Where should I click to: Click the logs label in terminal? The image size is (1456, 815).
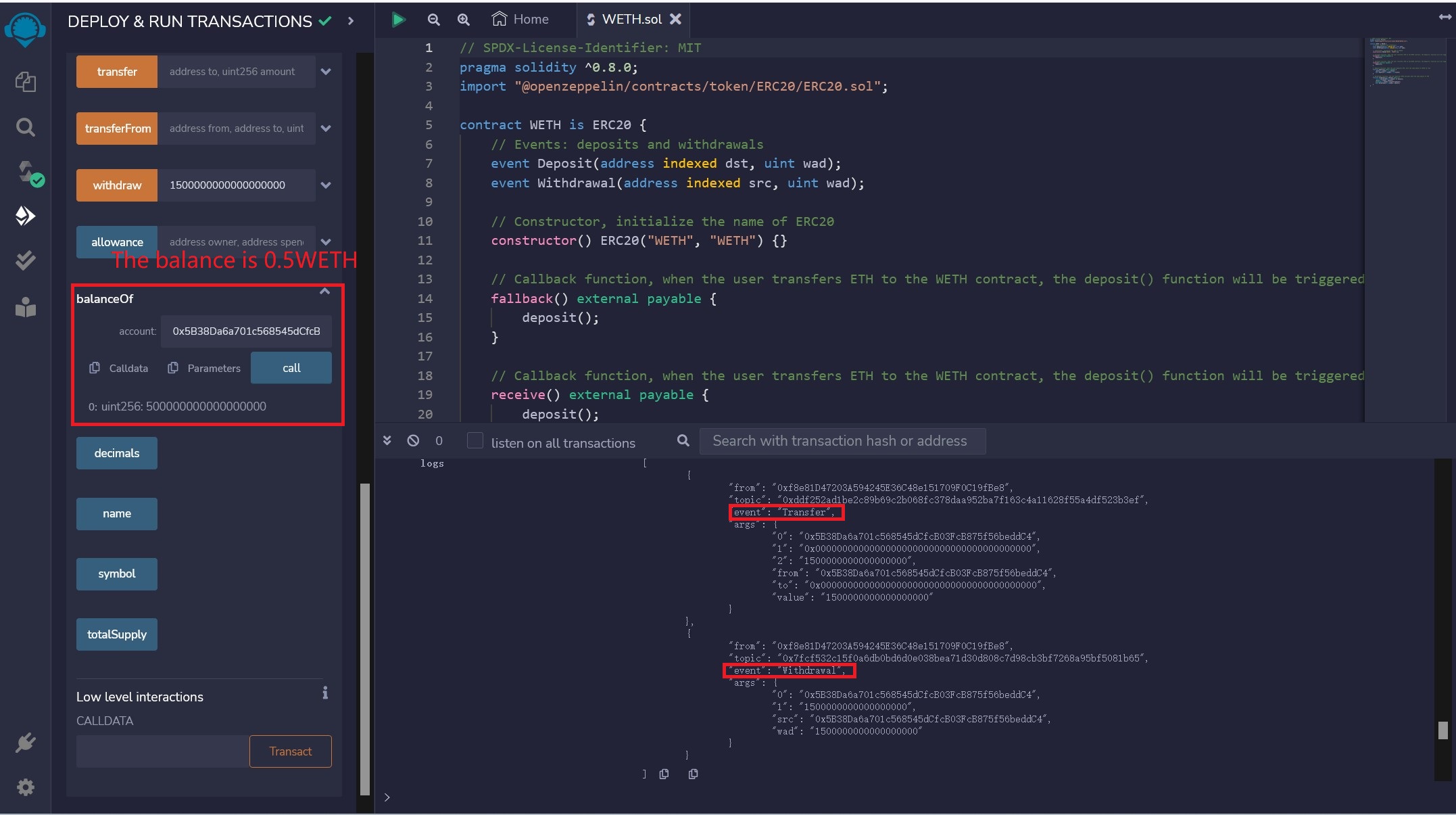click(x=432, y=463)
